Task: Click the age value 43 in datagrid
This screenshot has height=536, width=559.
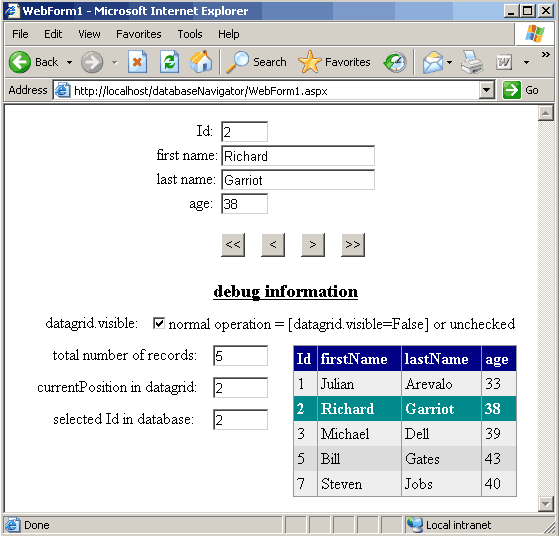Action: (x=499, y=459)
